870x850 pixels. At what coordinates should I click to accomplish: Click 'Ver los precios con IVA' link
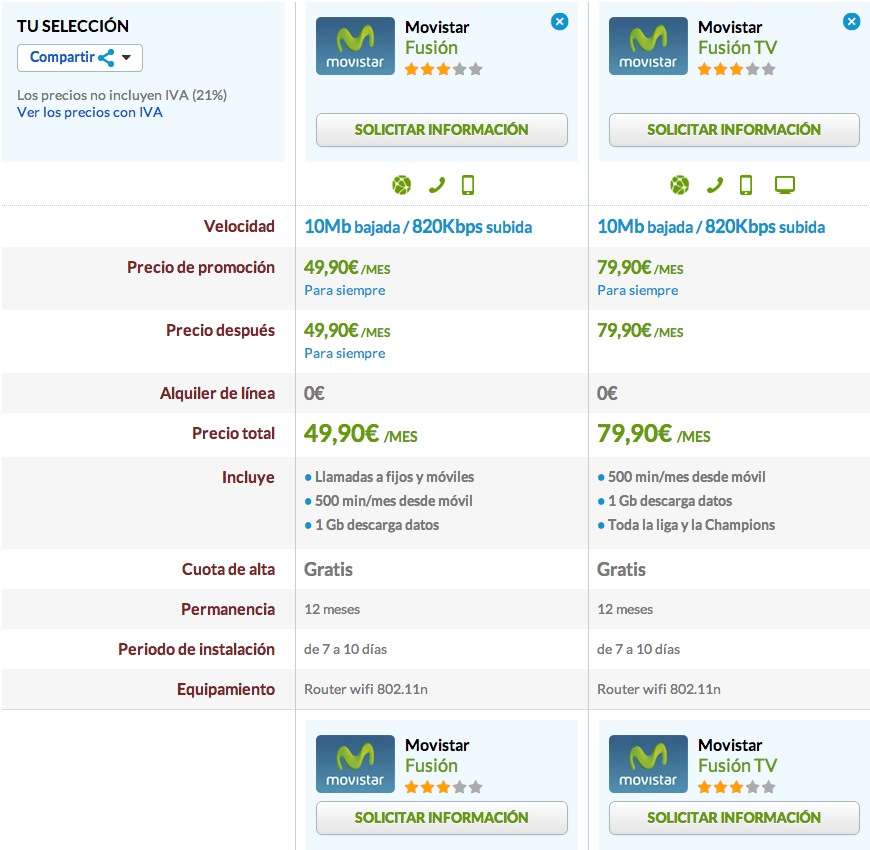coord(90,112)
